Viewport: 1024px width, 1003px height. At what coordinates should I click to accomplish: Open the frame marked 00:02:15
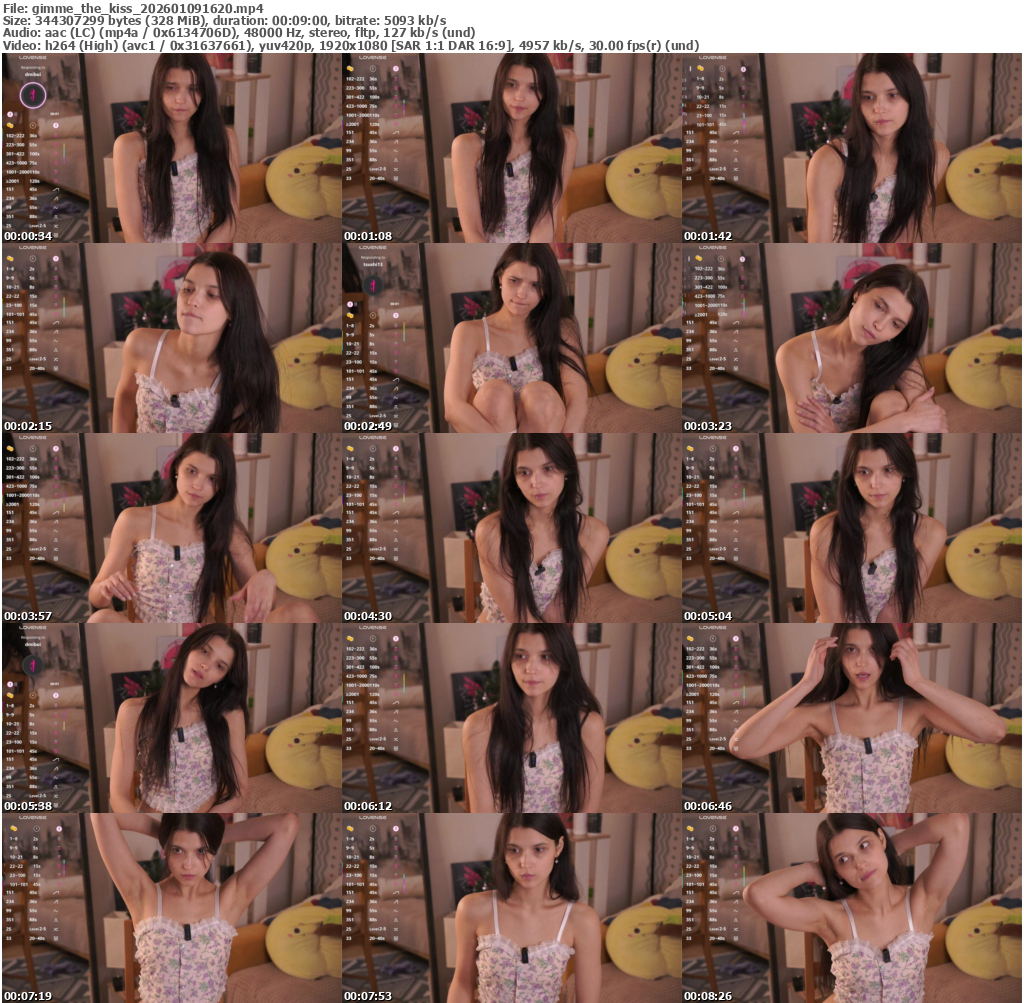(171, 338)
